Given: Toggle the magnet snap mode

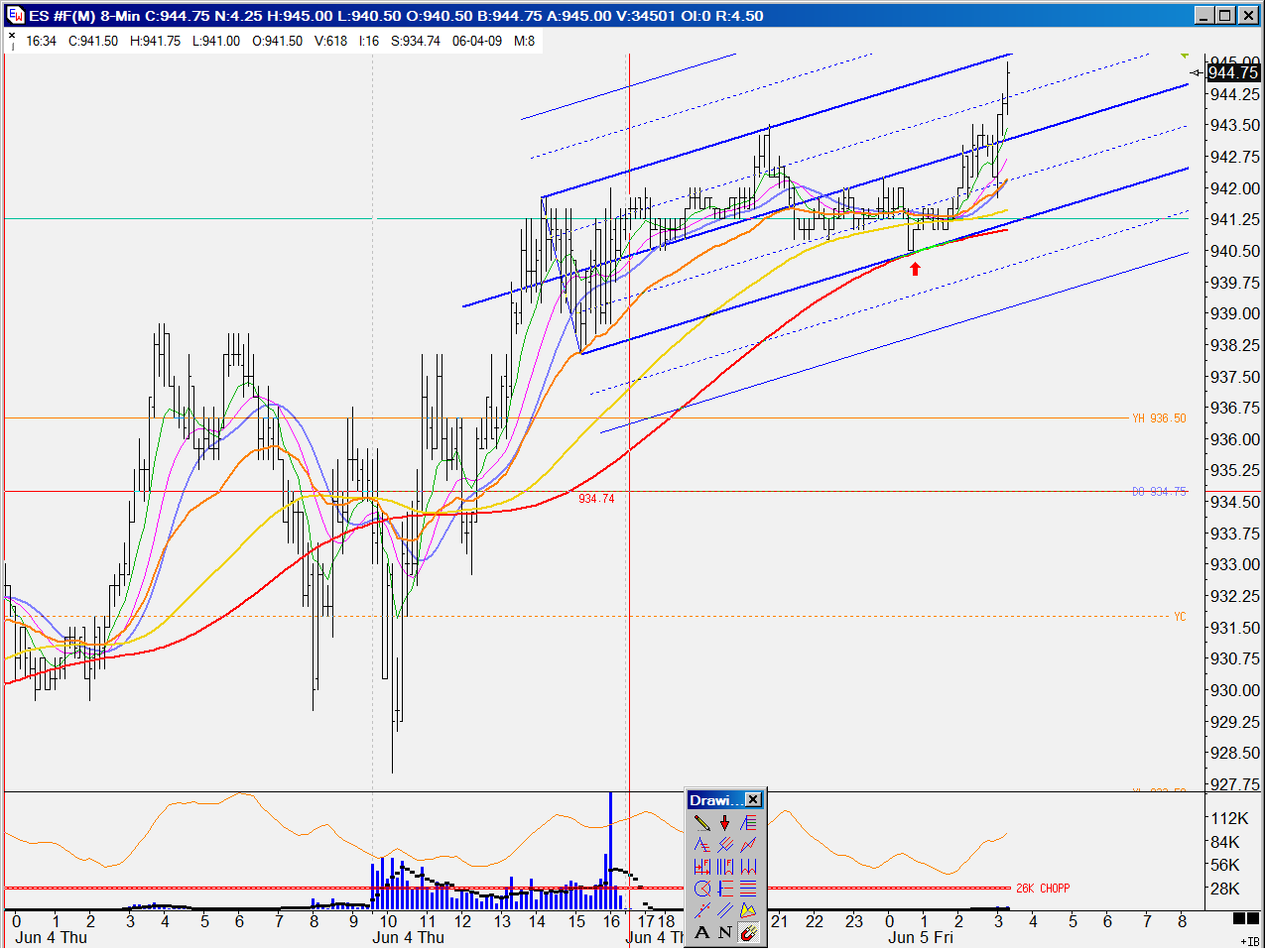Looking at the screenshot, I should (x=748, y=932).
